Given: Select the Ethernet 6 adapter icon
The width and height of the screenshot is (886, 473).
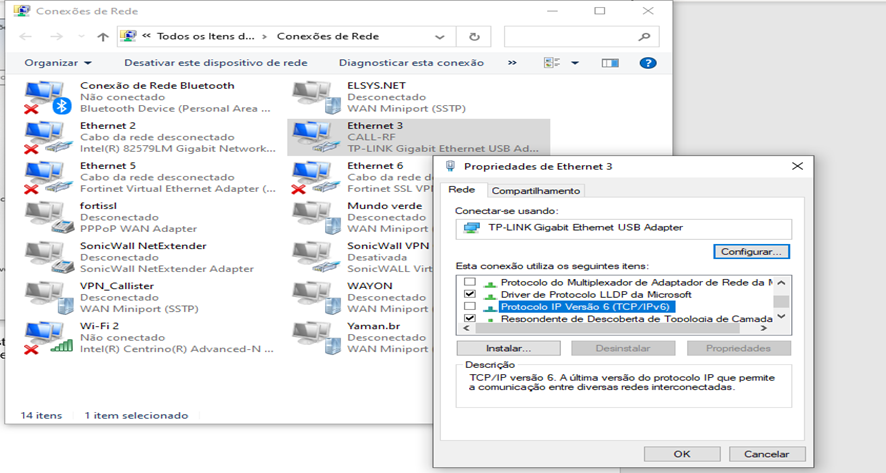Looking at the screenshot, I should (315, 177).
